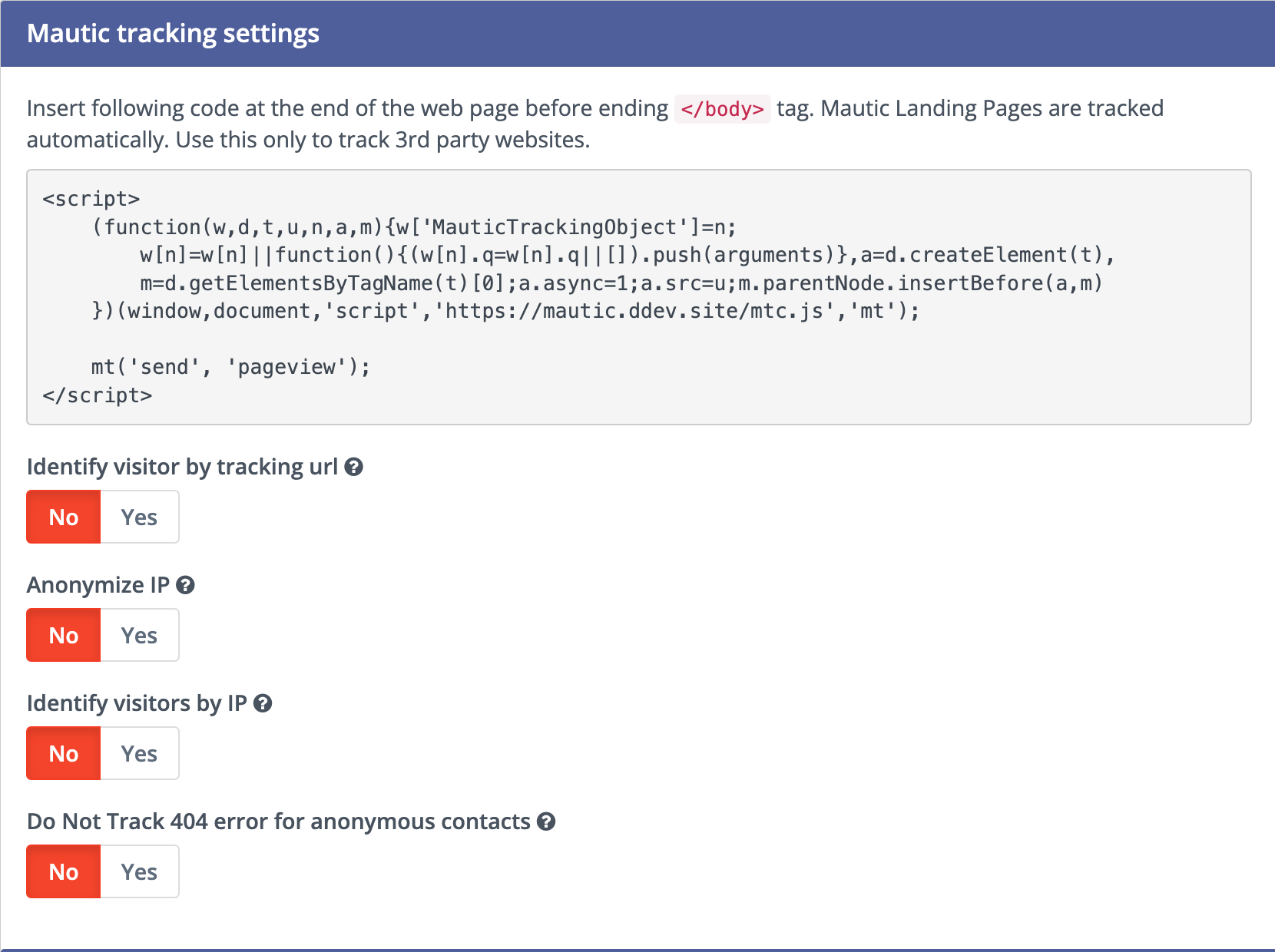
Task: Click the Identify visitor by tracking url label
Action: pyautogui.click(x=182, y=467)
